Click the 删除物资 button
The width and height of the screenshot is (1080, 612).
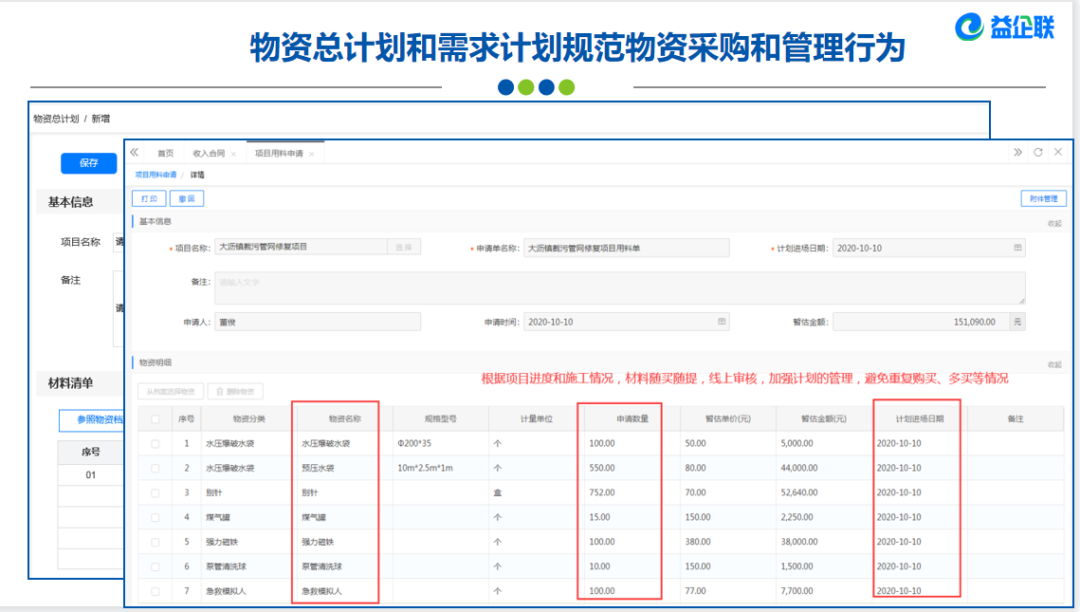[x=235, y=391]
